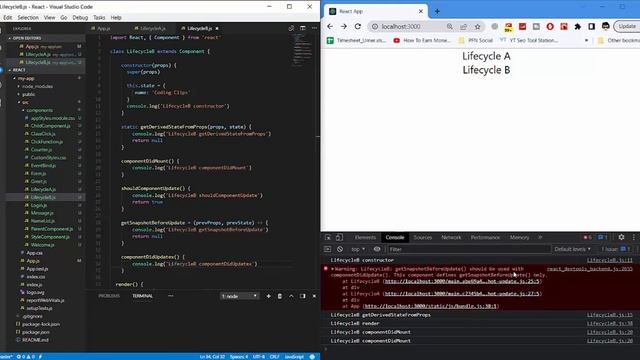Viewport: 640px width, 360px height.
Task: Open the VS Code View menu
Action: point(49,18)
